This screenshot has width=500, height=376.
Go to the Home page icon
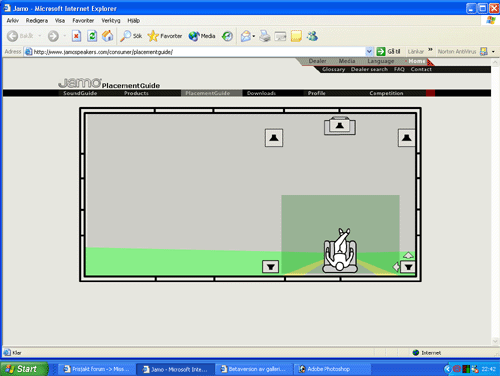click(107, 36)
